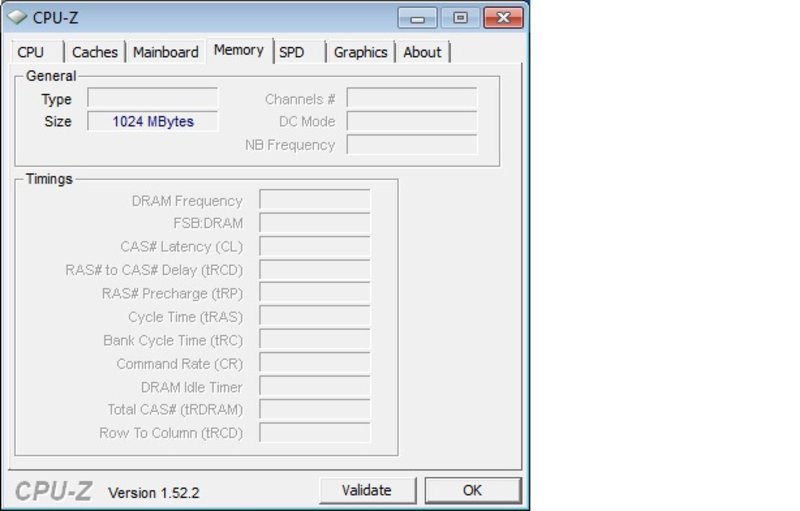Screen dimensions: 800x511
Task: Click the Timings group label
Action: (49, 179)
